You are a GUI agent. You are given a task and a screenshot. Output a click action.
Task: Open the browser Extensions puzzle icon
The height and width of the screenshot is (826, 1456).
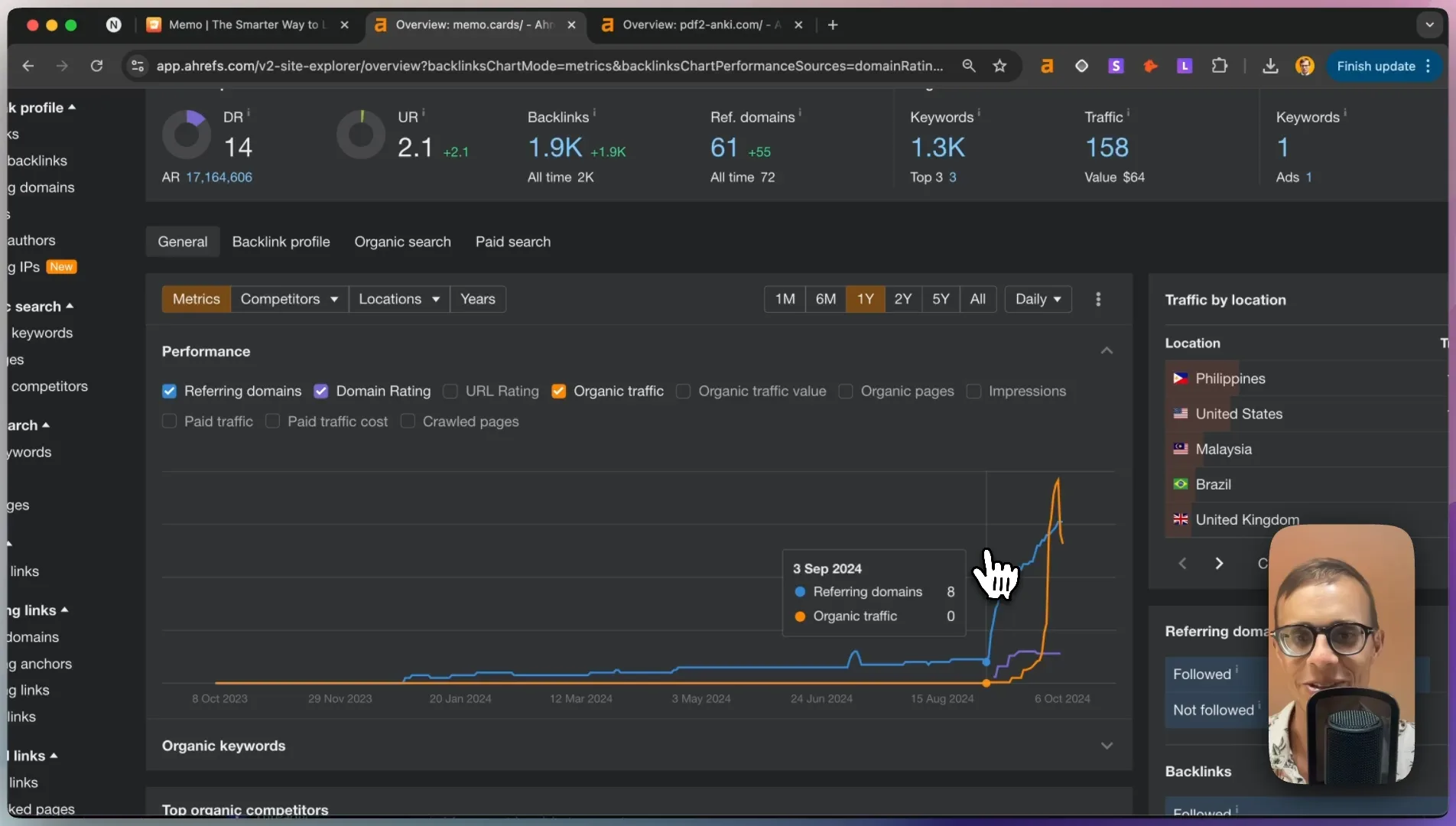tap(1220, 66)
